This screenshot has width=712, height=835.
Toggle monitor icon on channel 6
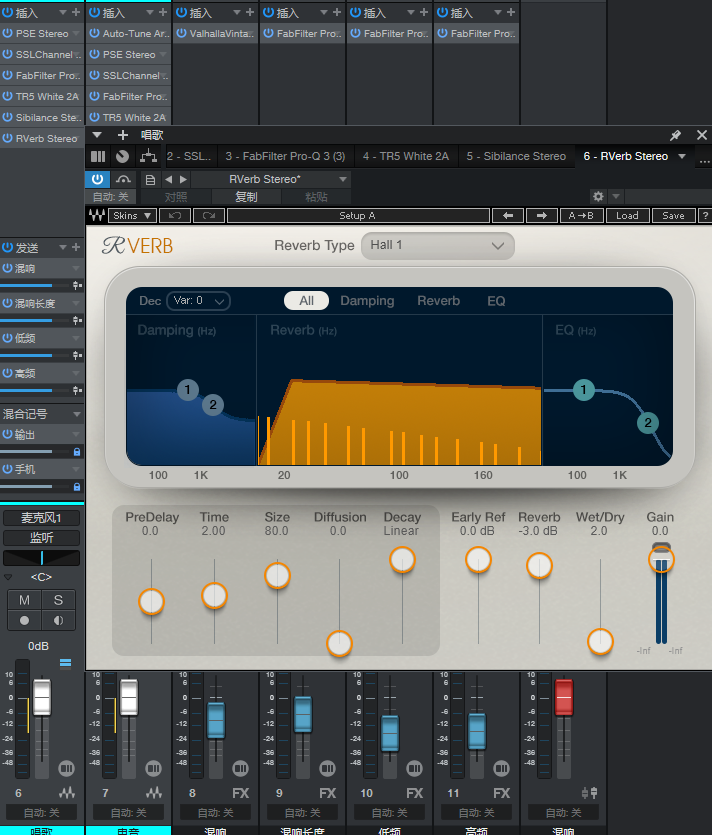point(59,620)
